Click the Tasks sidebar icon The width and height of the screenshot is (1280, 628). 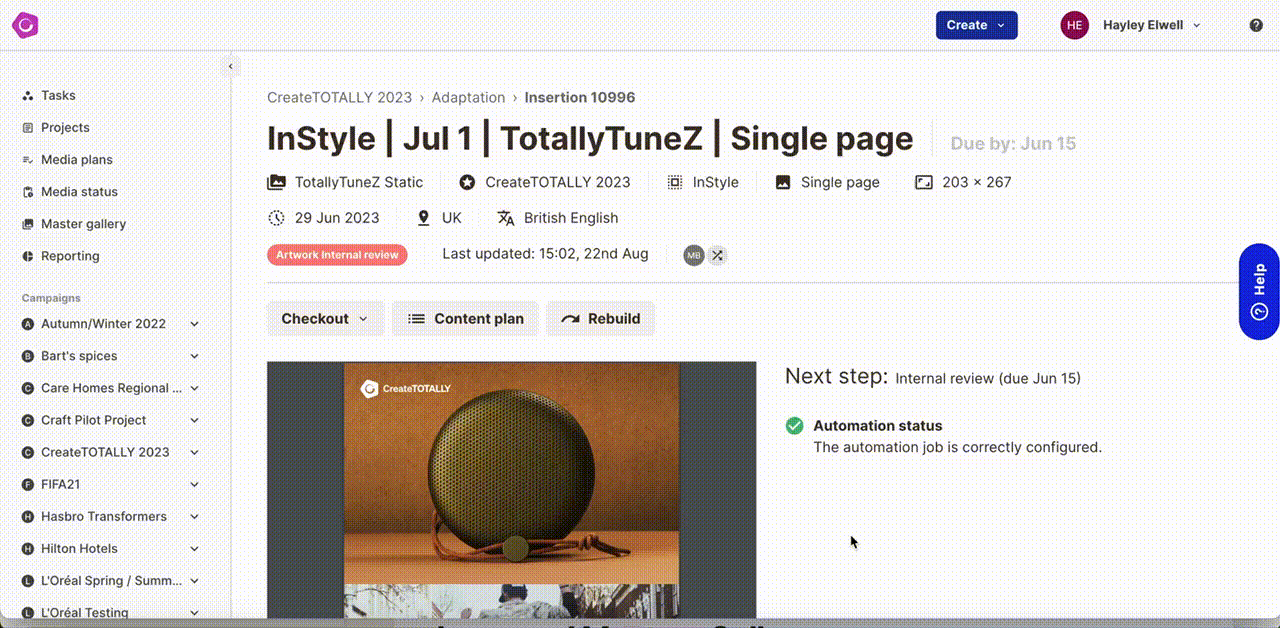coord(28,96)
